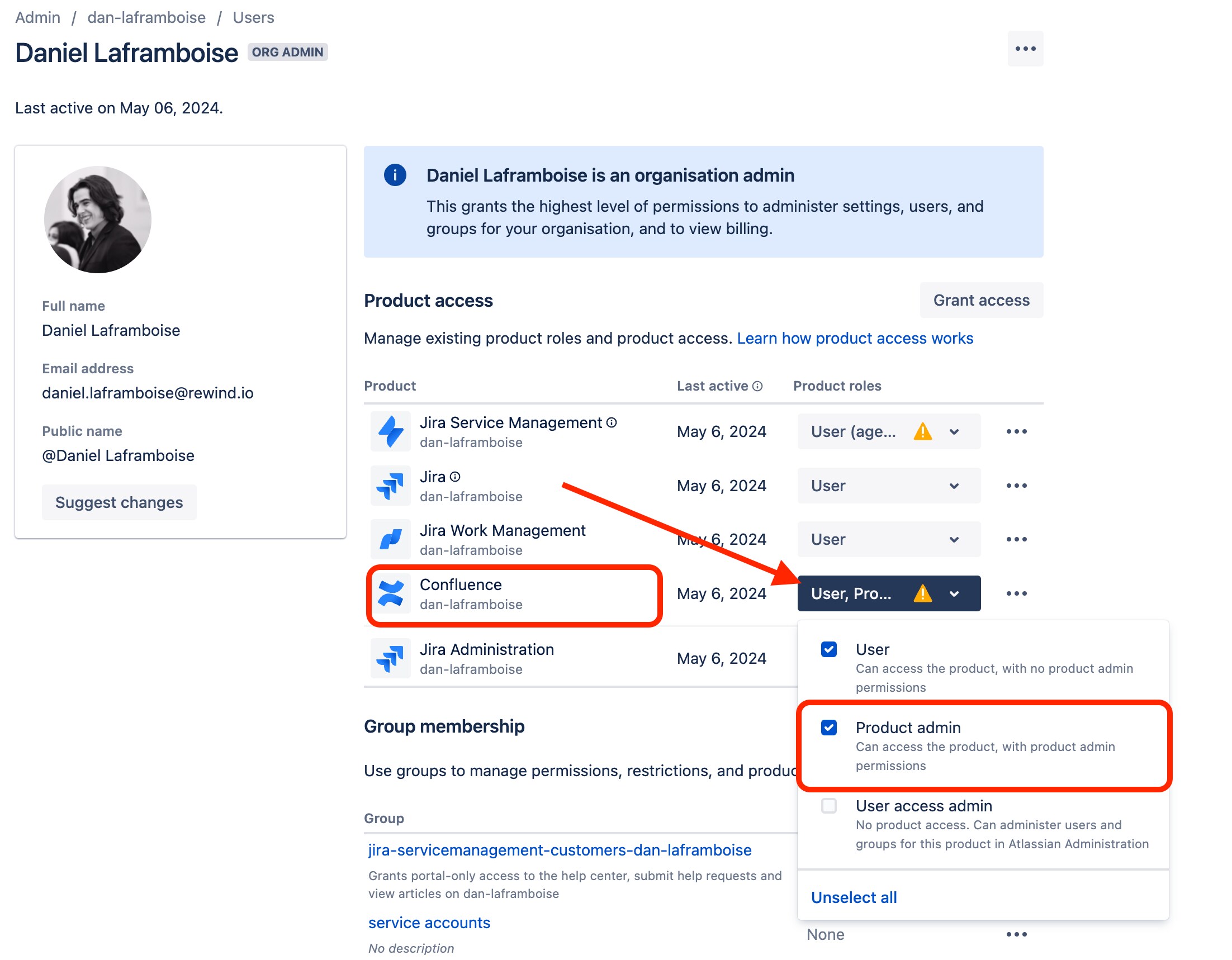Go to the Admin breadcrumb
The image size is (1232, 960).
click(x=38, y=17)
